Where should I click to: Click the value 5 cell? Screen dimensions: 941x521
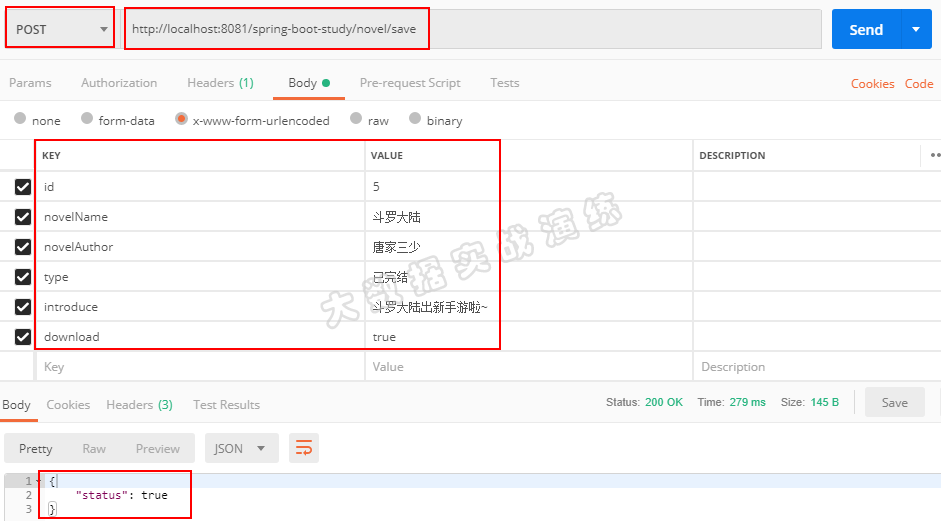point(529,187)
